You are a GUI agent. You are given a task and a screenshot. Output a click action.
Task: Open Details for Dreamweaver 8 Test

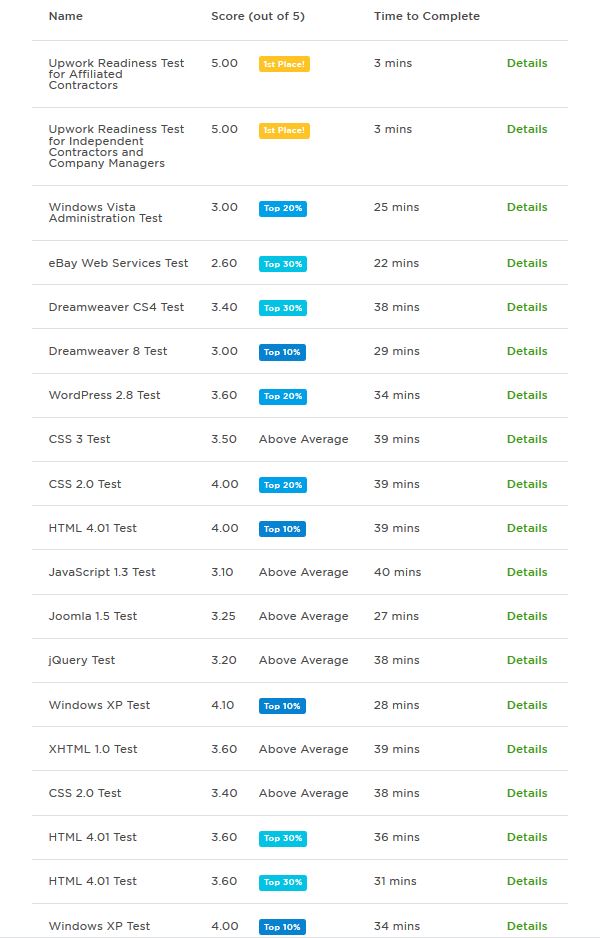tap(526, 351)
